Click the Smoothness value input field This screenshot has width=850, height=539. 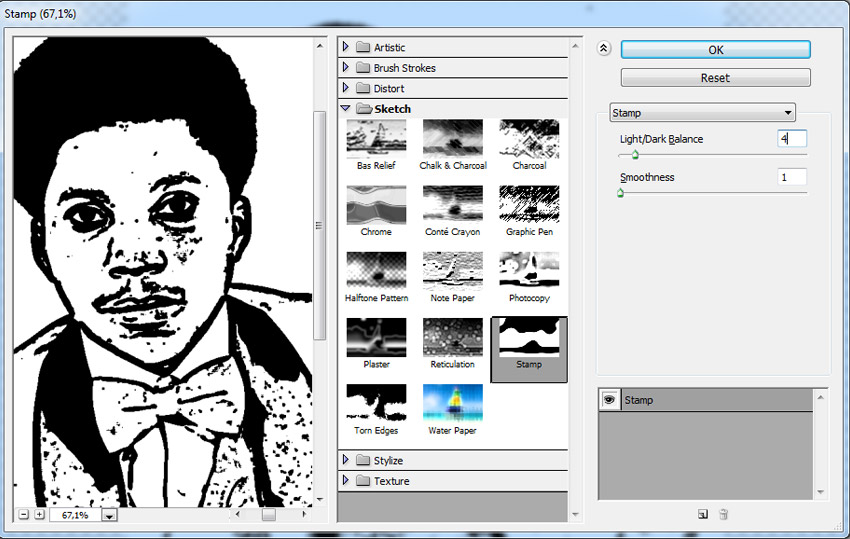(x=792, y=177)
